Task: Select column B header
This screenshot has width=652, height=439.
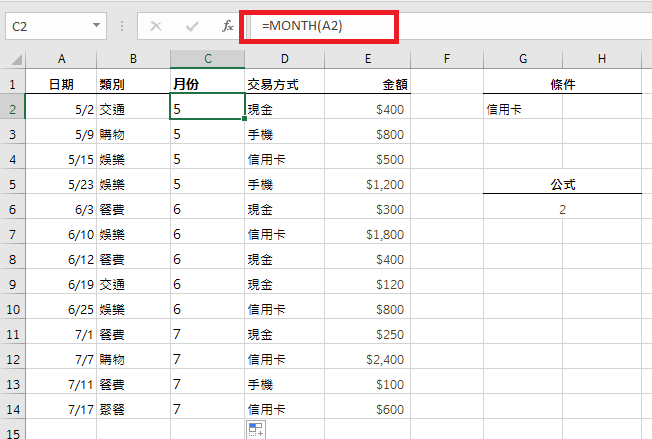Action: click(x=133, y=59)
